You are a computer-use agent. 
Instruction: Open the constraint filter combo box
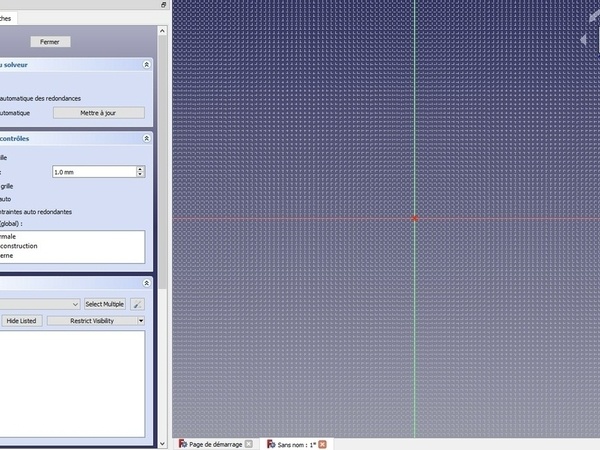point(40,303)
